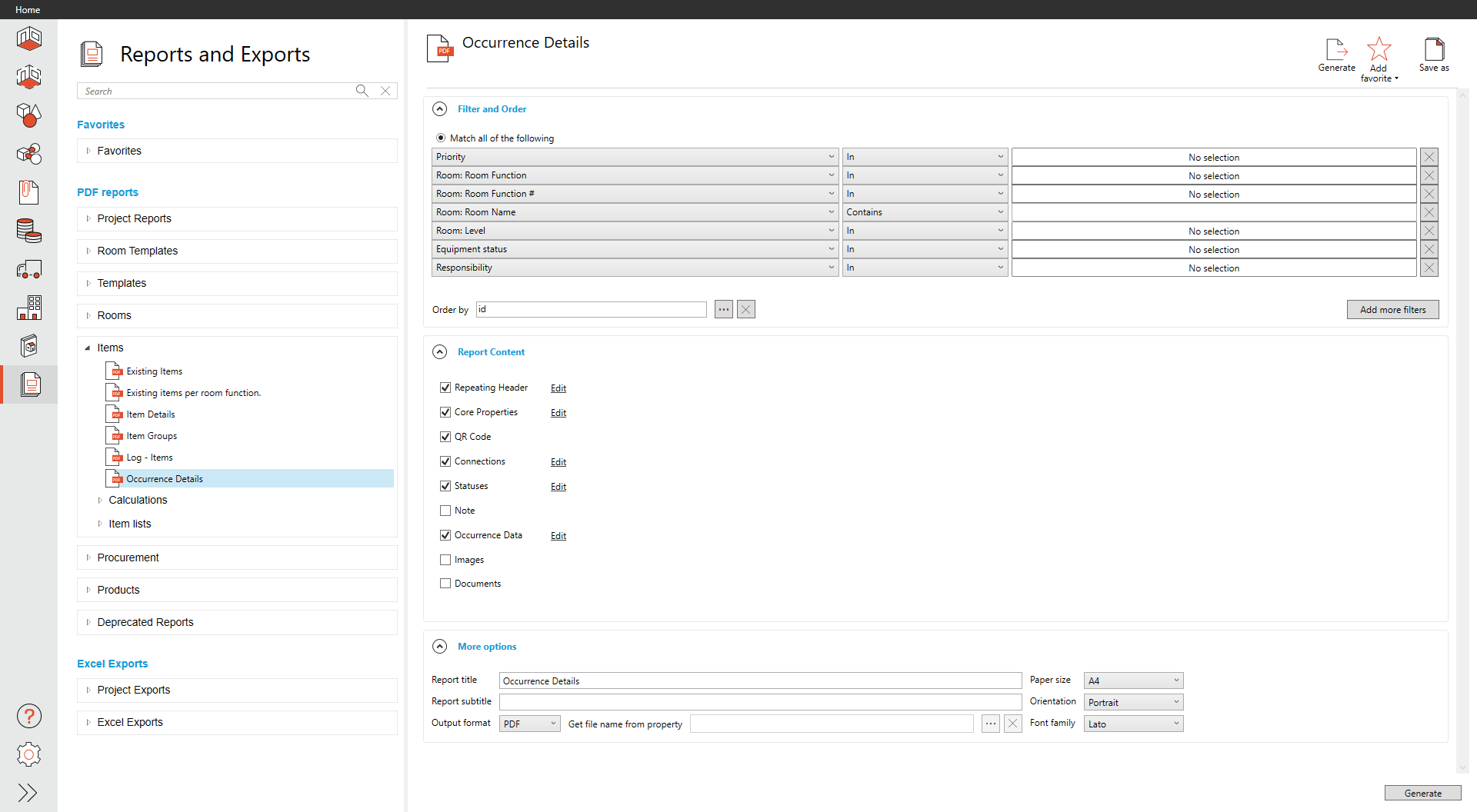Enable the Images checkbox
The image size is (1477, 812).
[445, 560]
